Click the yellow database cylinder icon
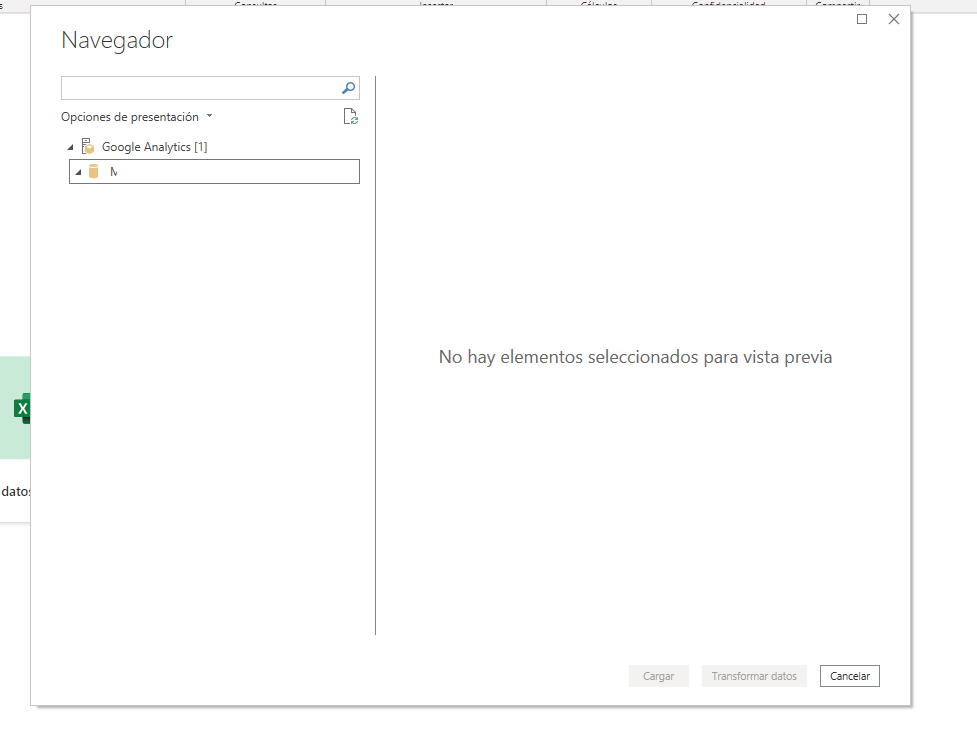 click(x=93, y=171)
